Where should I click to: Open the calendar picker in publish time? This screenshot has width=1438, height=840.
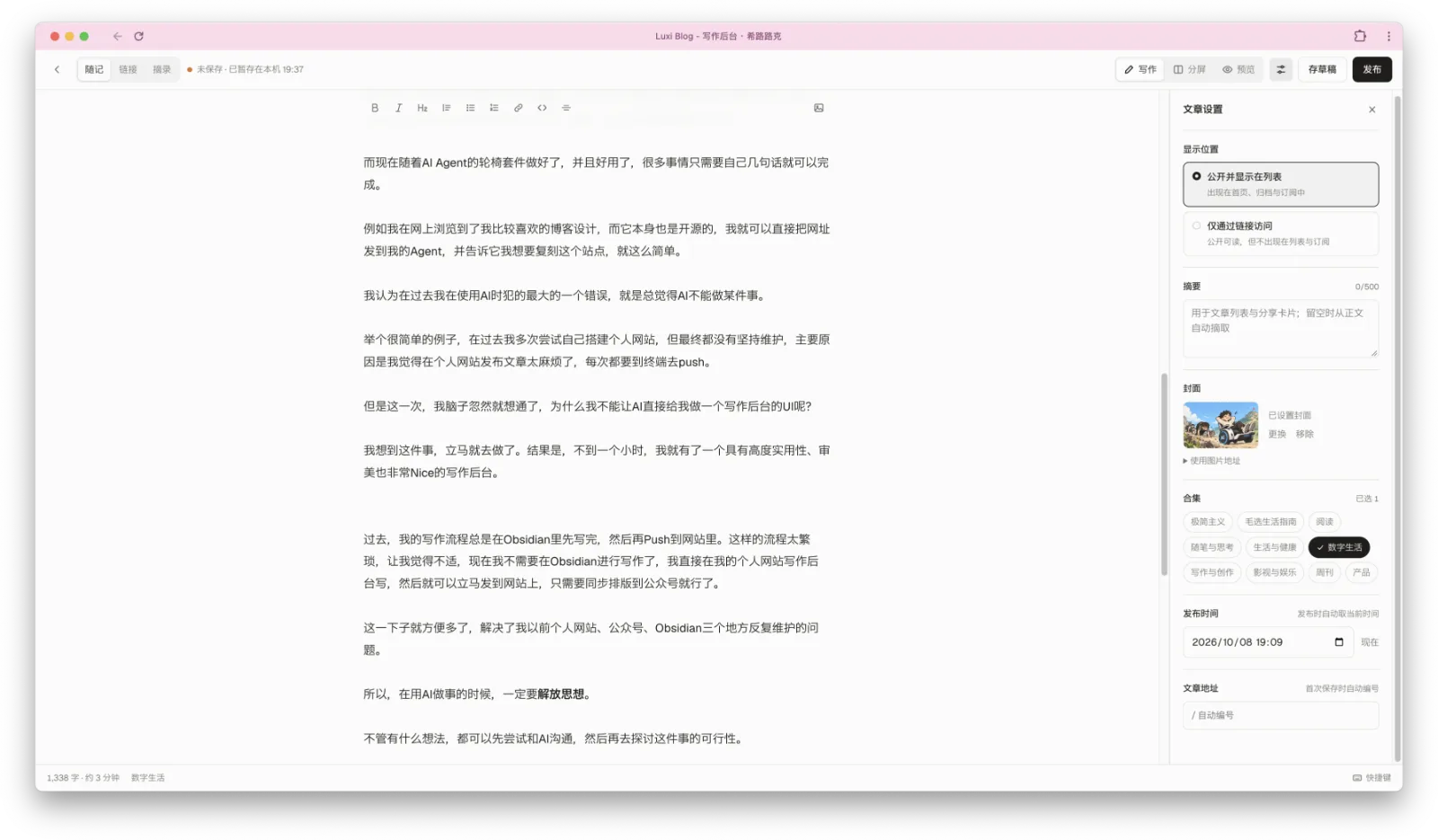click(x=1338, y=642)
